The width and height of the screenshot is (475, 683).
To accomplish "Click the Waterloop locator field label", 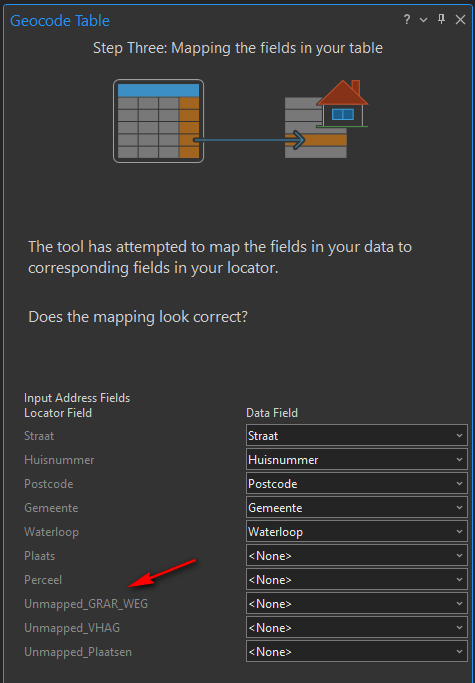I will point(51,532).
